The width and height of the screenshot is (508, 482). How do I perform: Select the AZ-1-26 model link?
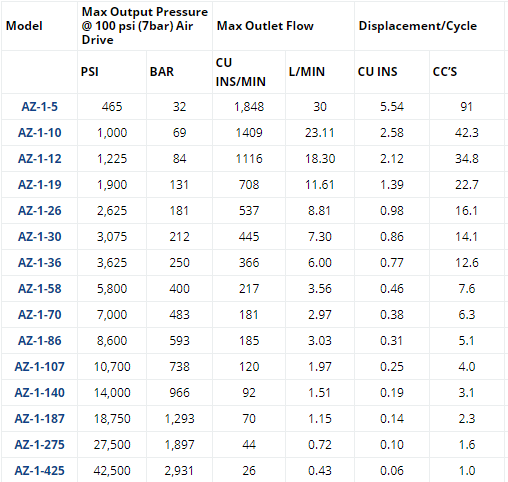tap(39, 211)
